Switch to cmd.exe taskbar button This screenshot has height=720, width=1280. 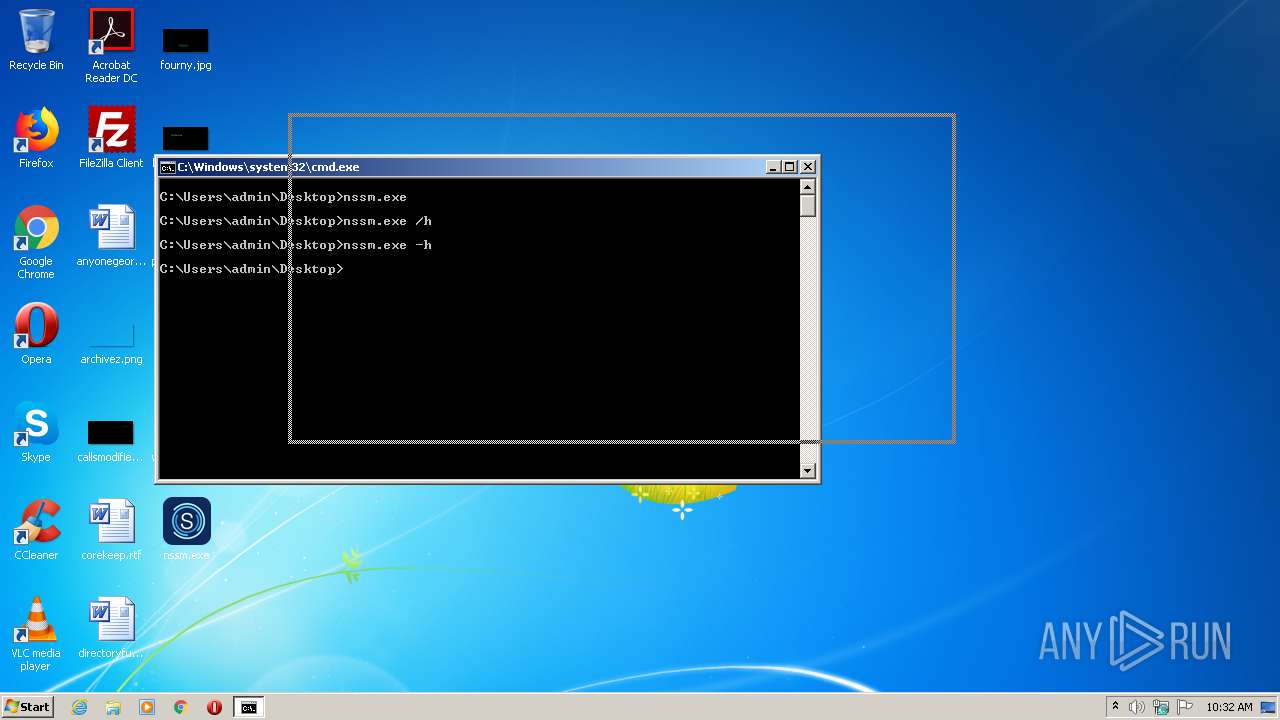click(249, 707)
